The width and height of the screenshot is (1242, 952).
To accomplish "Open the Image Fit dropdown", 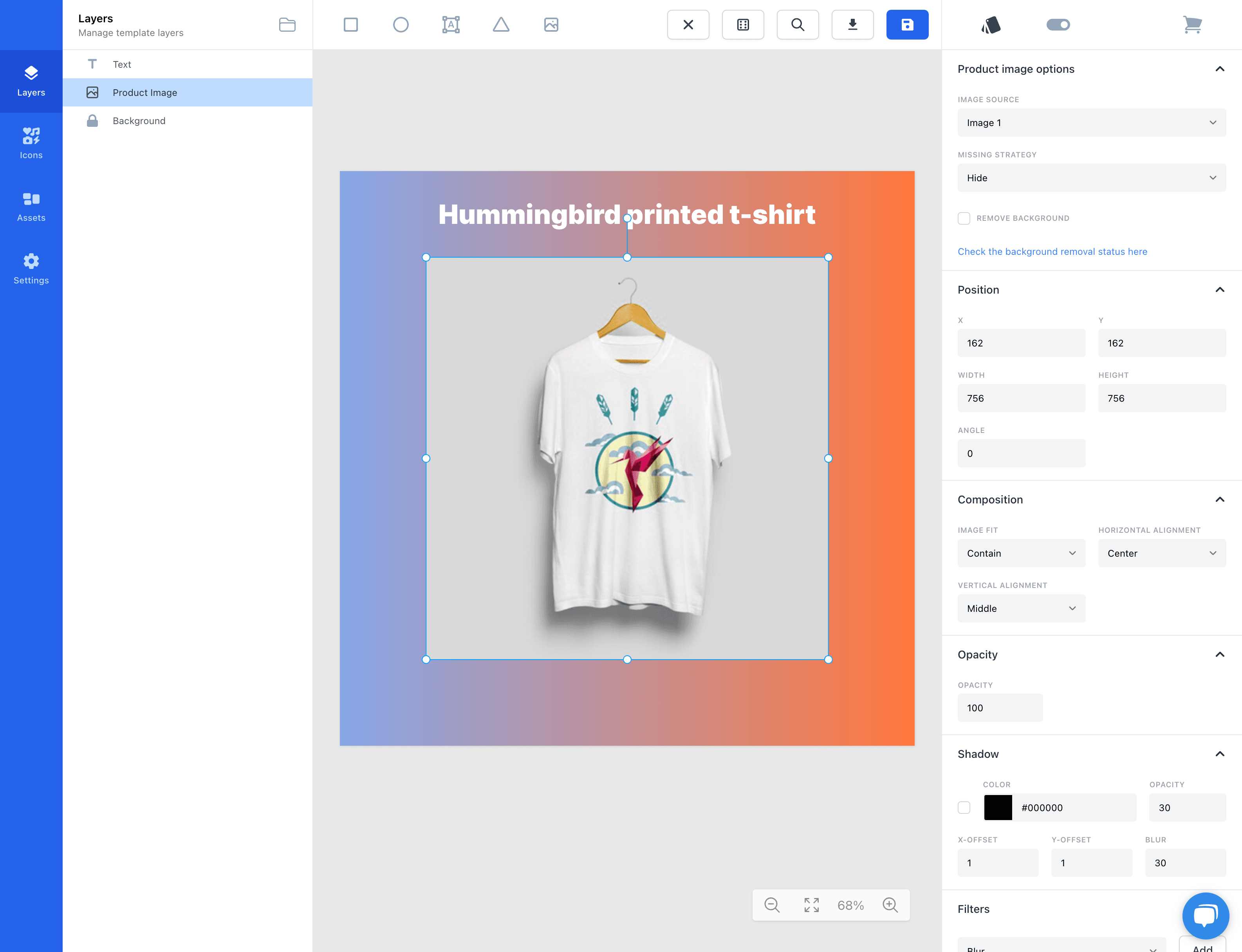I will coord(1021,553).
